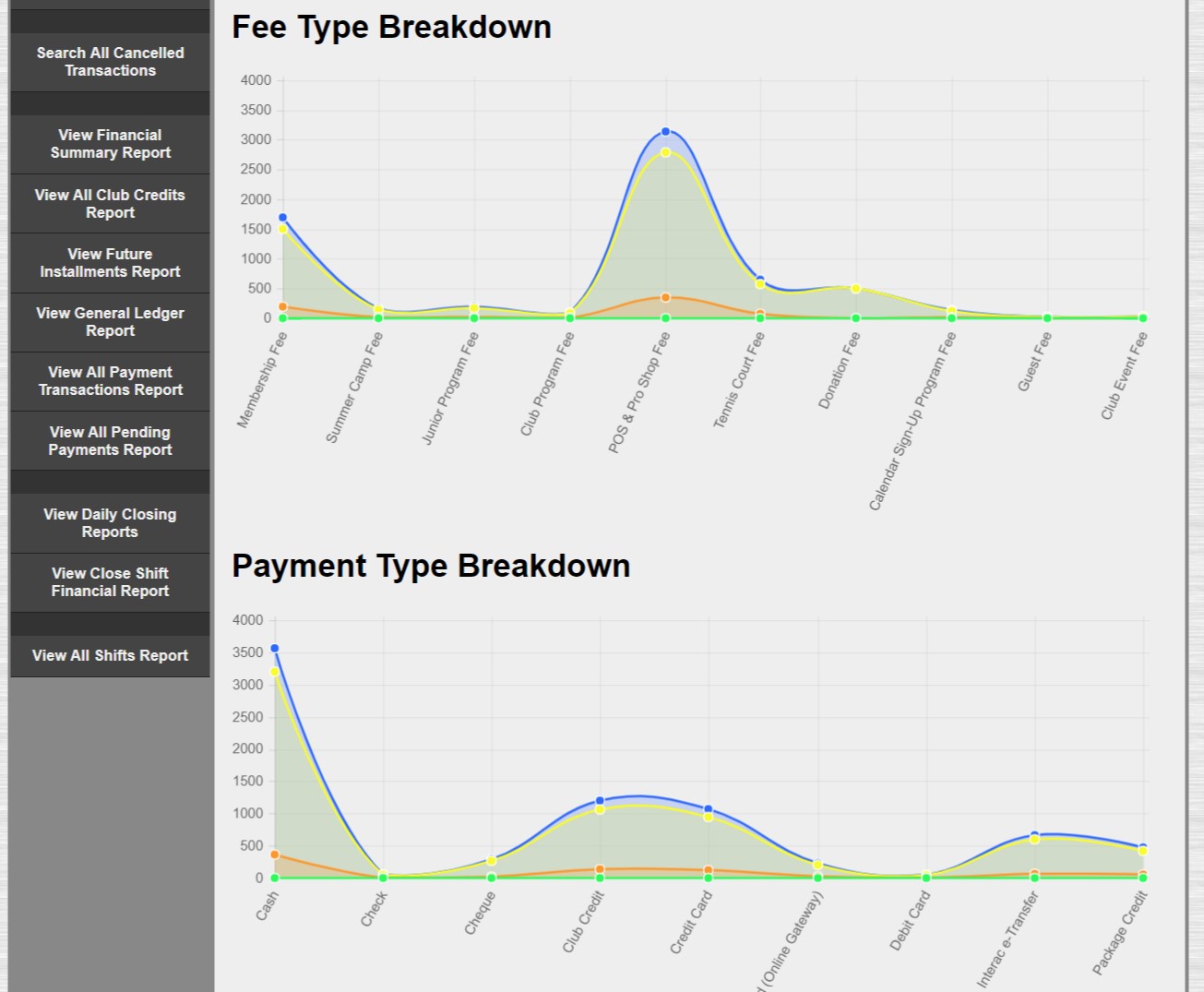Click the Donation Fee axis label
The height and width of the screenshot is (992, 1204).
pos(840,370)
